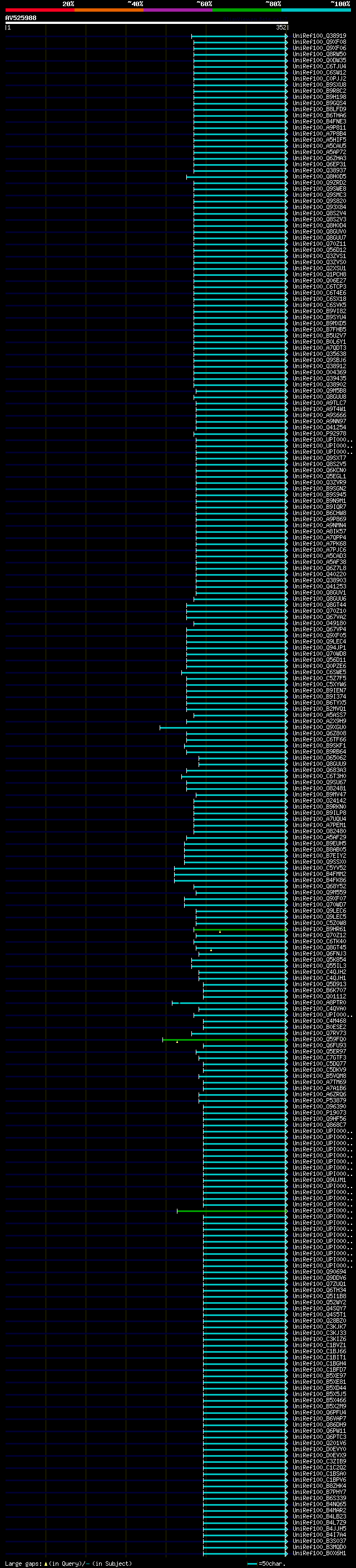This screenshot has height=1568, width=356.
Task: Click the white query bar spanning 1 to 352
Action: 147,23
